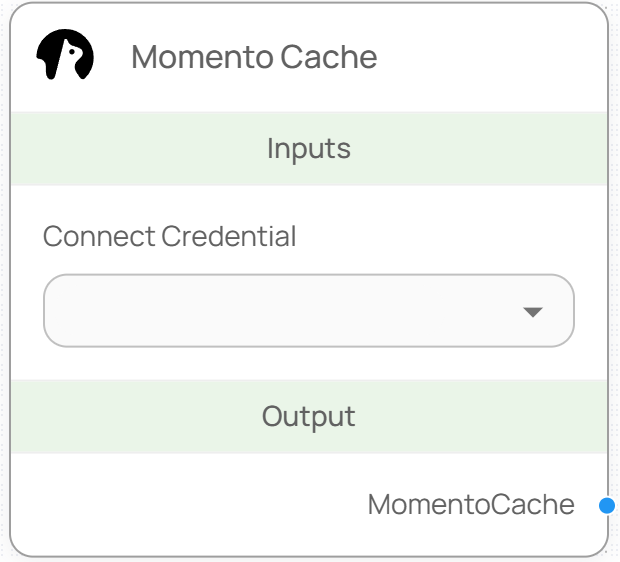Image resolution: width=620 pixels, height=562 pixels.
Task: Select the Momento Cache node title
Action: tap(254, 57)
